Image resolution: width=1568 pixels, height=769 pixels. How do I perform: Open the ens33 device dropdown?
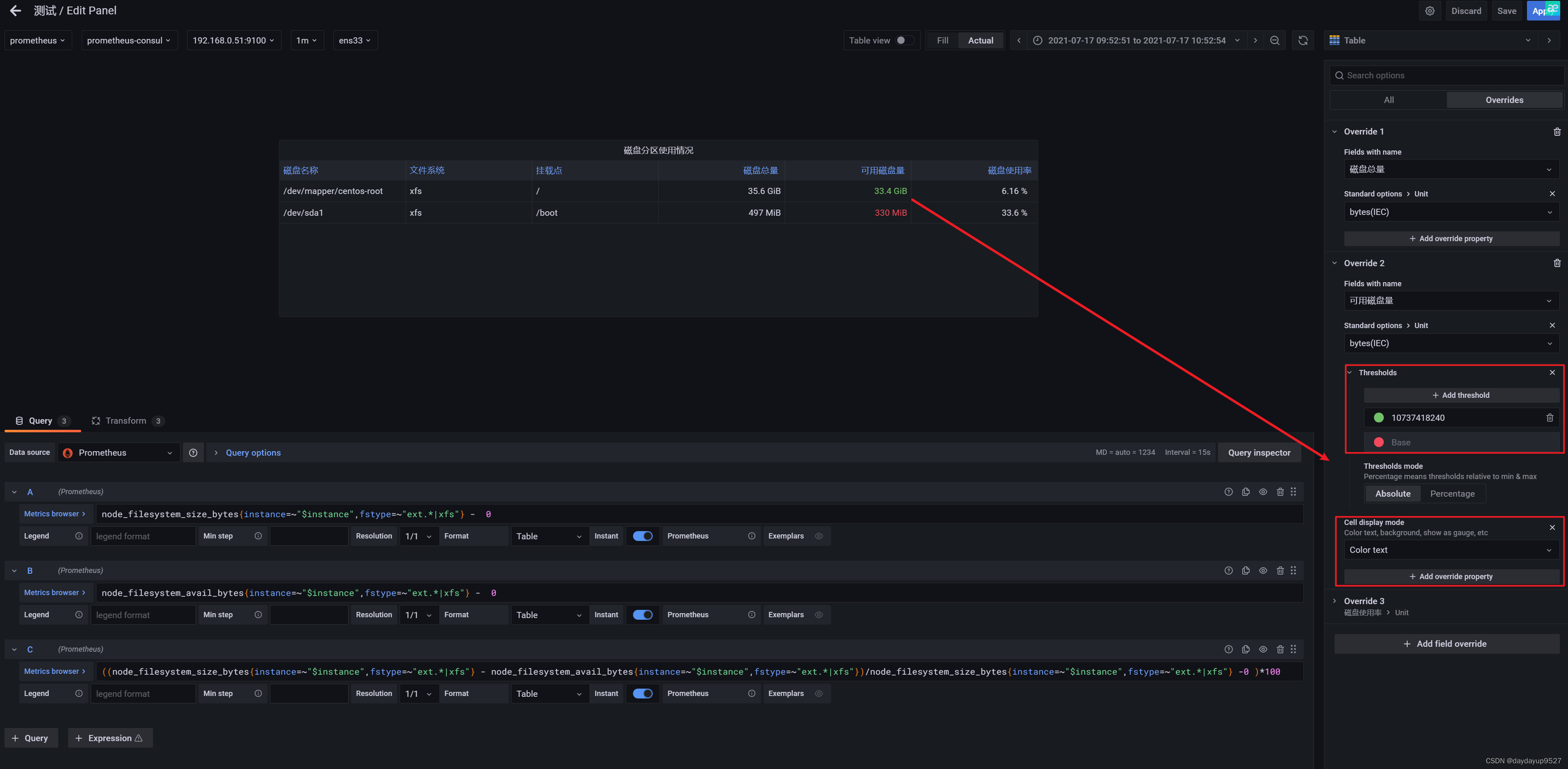click(x=355, y=40)
